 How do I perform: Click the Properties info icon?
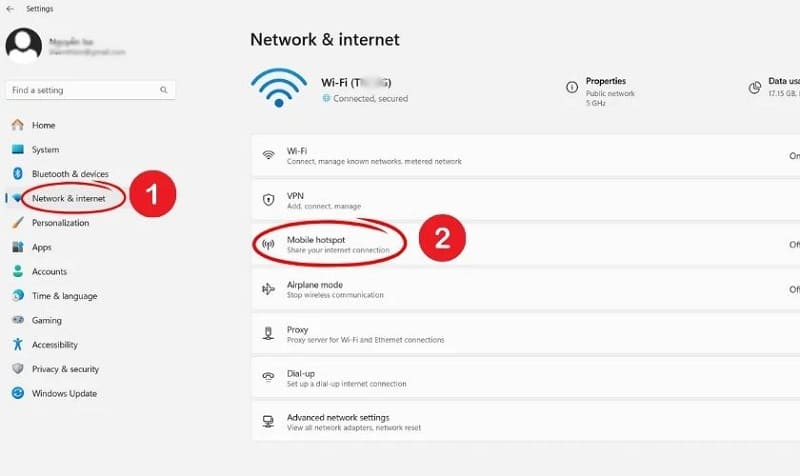[x=572, y=87]
